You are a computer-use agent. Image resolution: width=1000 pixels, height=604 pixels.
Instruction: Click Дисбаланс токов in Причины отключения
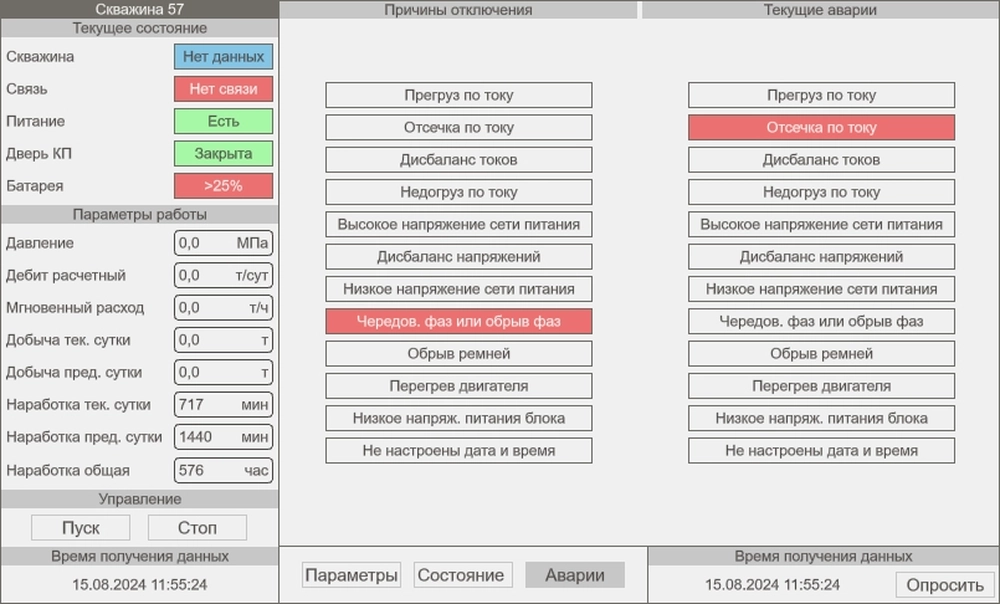coord(459,160)
